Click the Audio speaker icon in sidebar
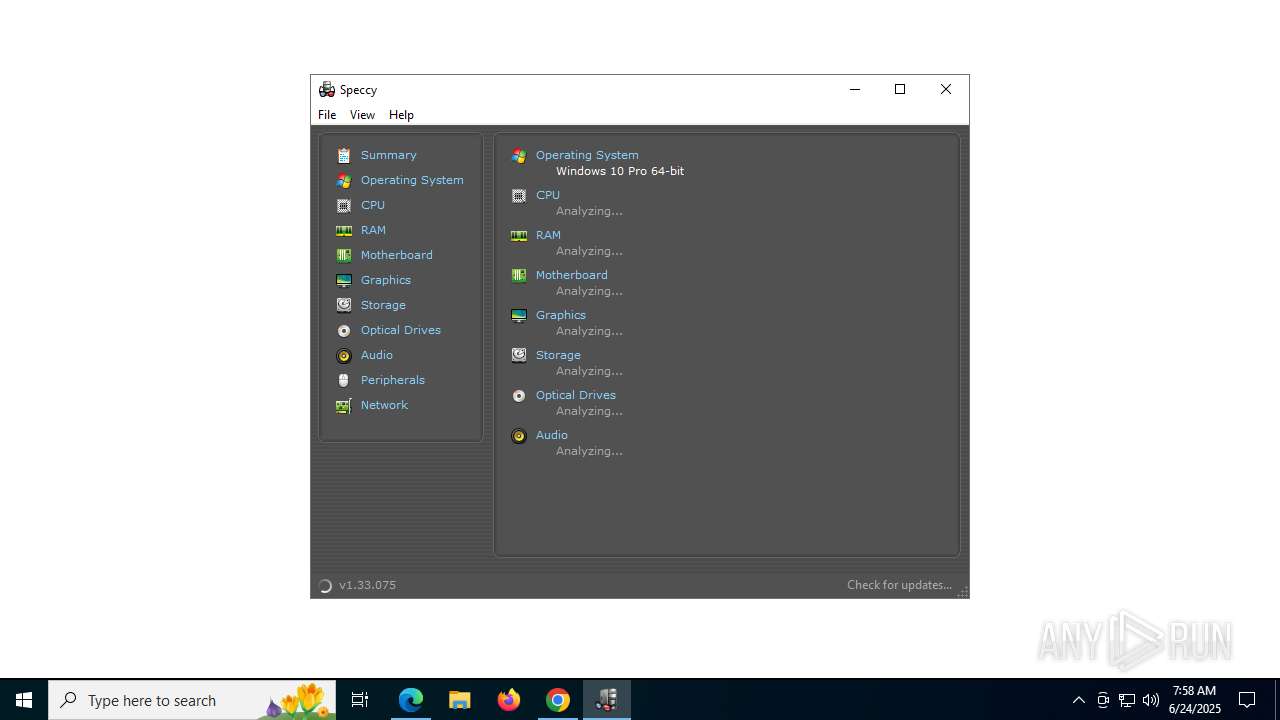Image resolution: width=1280 pixels, height=720 pixels. pyautogui.click(x=344, y=355)
